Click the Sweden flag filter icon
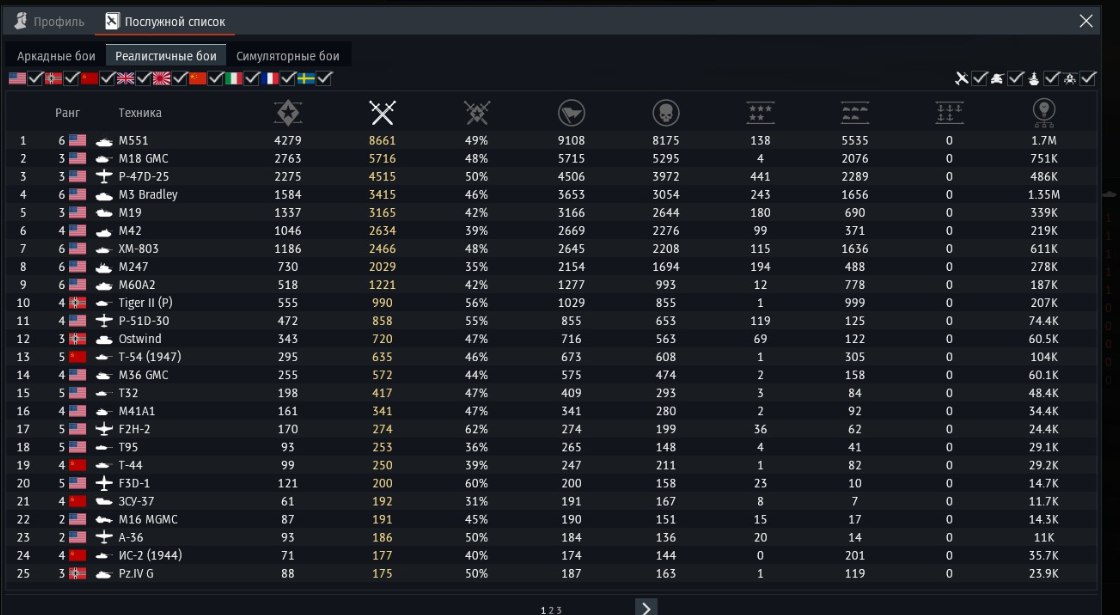This screenshot has width=1120, height=615. point(306,79)
